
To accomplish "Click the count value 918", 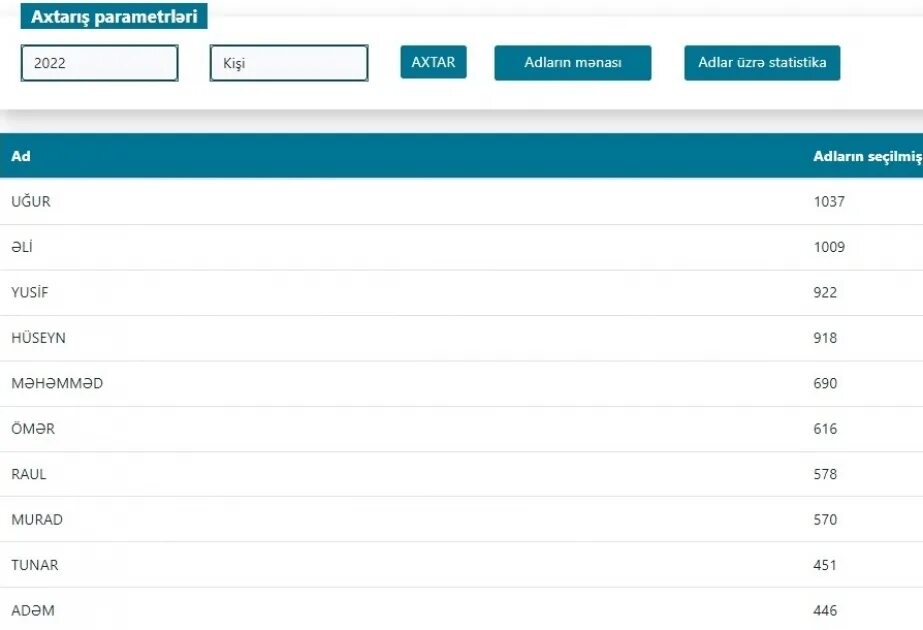I will (825, 337).
